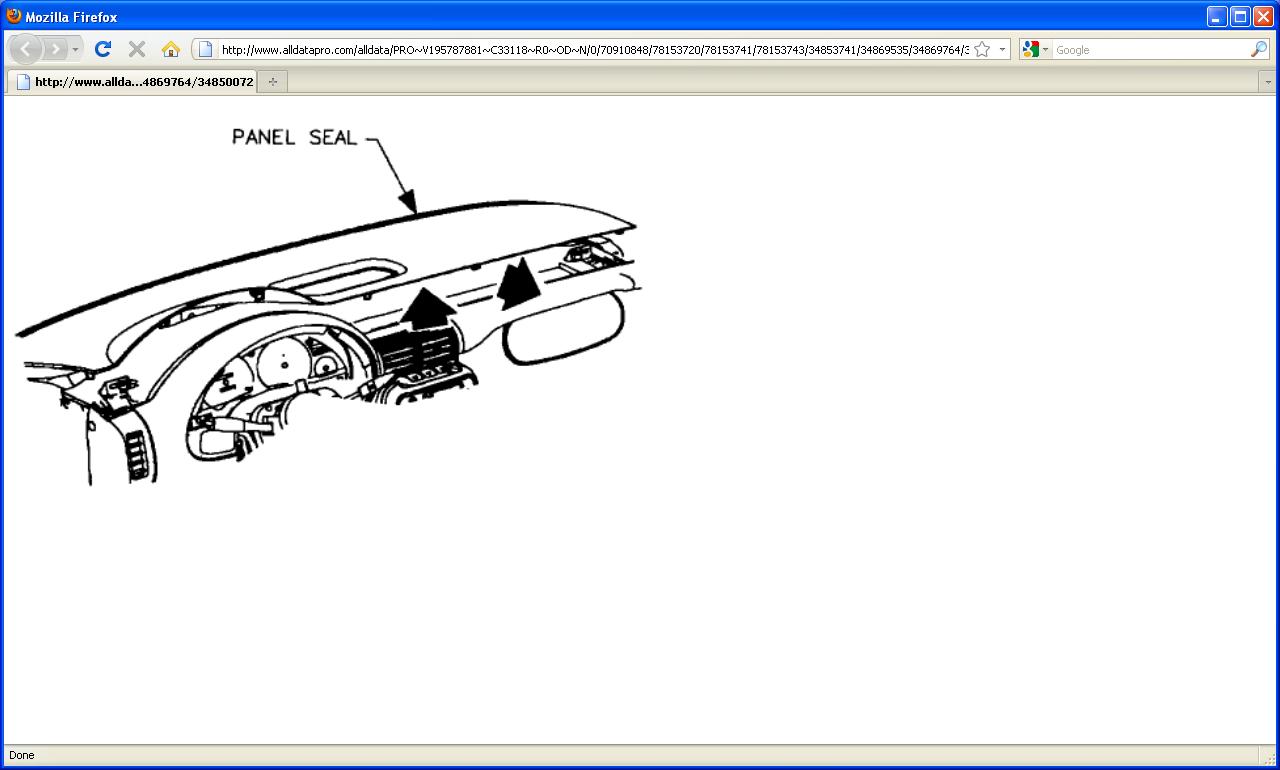Viewport: 1280px width, 770px height.
Task: Reload the current page
Action: coord(102,49)
